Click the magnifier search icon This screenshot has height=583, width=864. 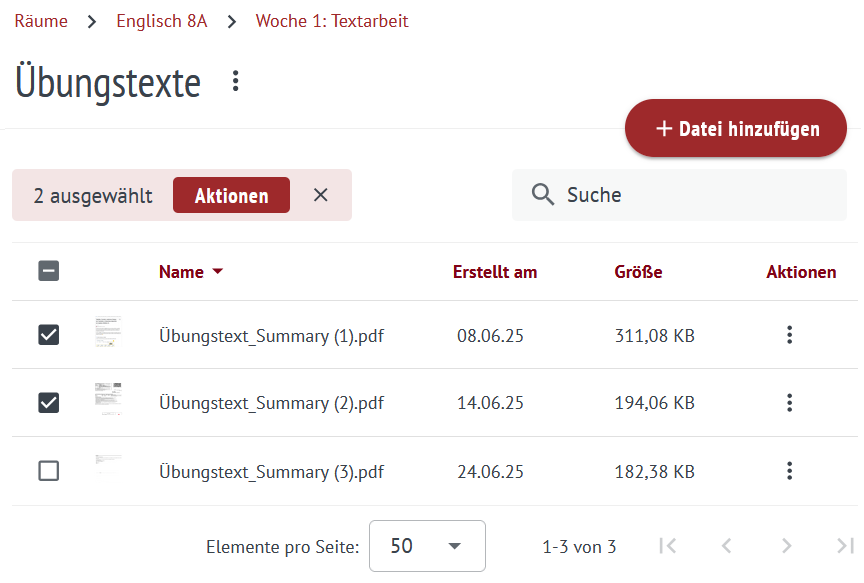point(543,195)
